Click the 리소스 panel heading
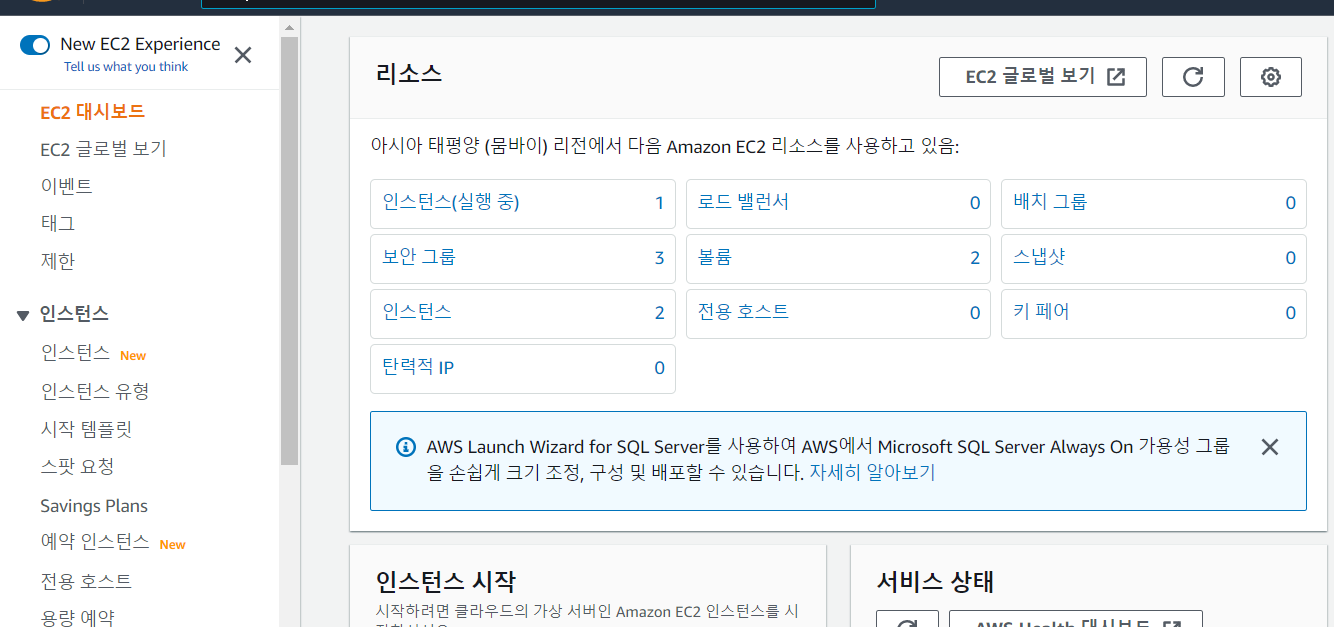Viewport: 1334px width, 627px height. click(409, 73)
